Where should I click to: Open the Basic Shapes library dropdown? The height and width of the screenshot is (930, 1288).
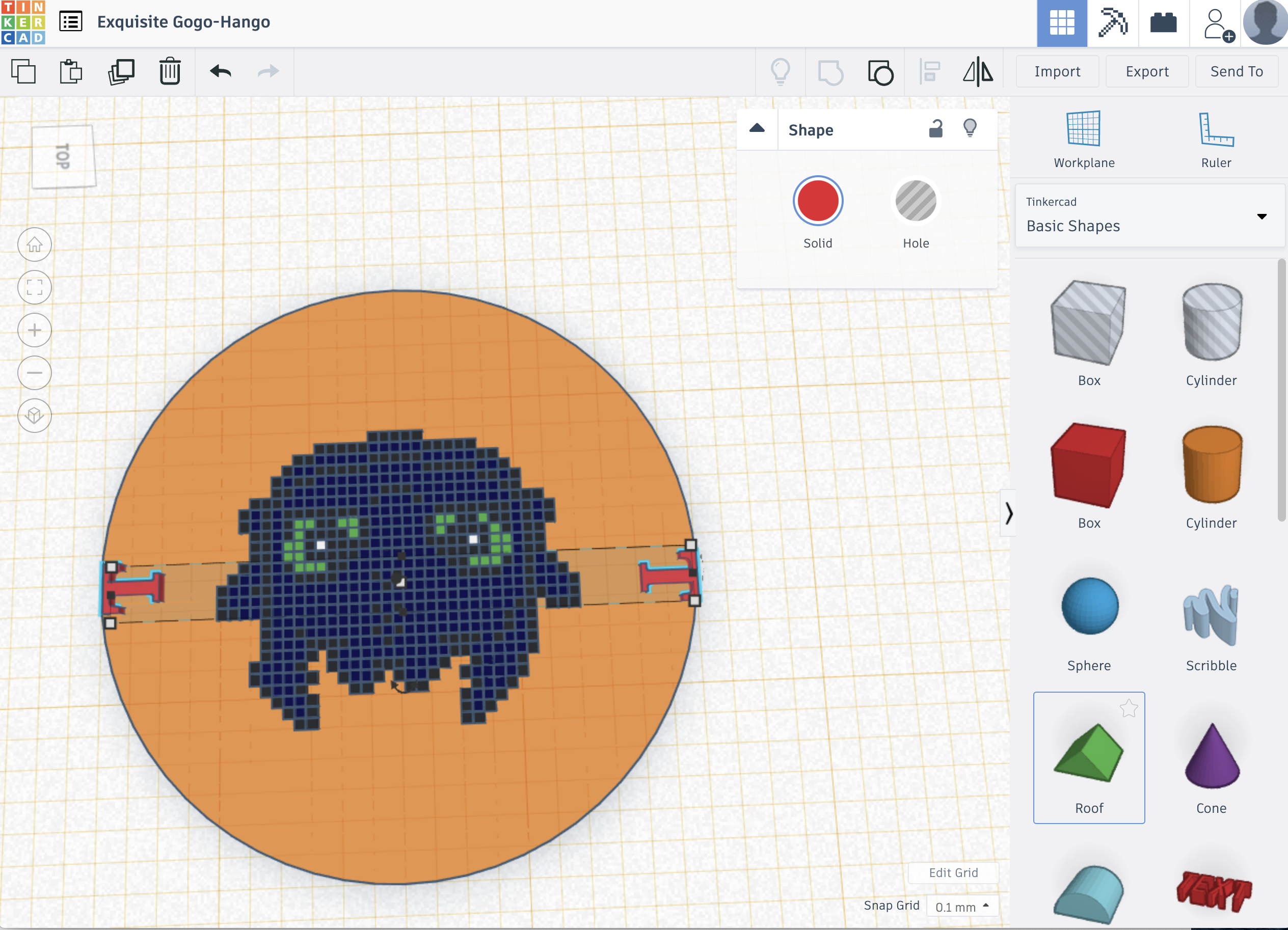pos(1149,215)
